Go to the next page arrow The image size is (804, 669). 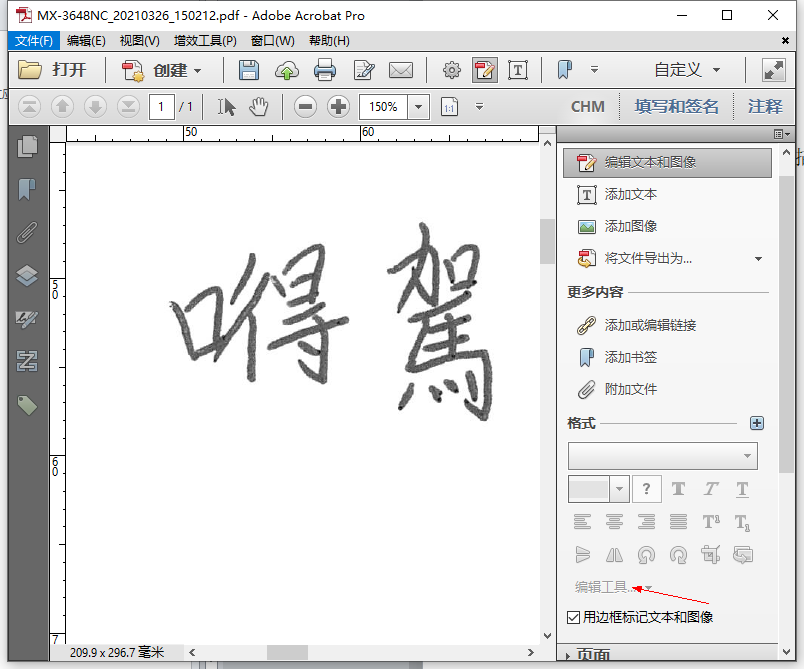click(x=95, y=107)
